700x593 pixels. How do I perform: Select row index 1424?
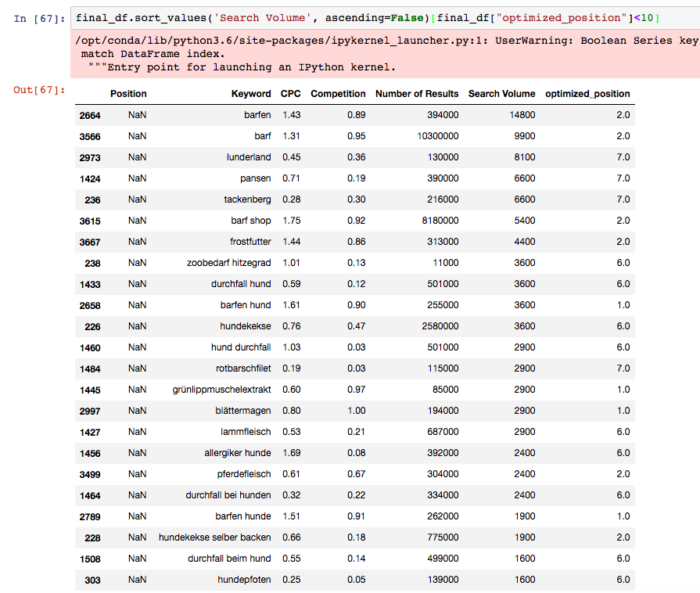[90, 179]
